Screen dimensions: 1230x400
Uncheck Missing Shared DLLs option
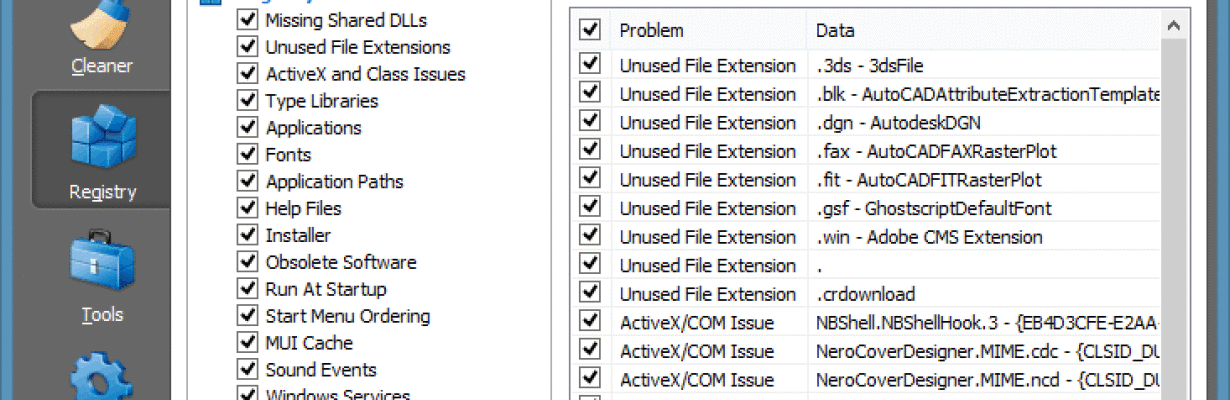coord(247,20)
